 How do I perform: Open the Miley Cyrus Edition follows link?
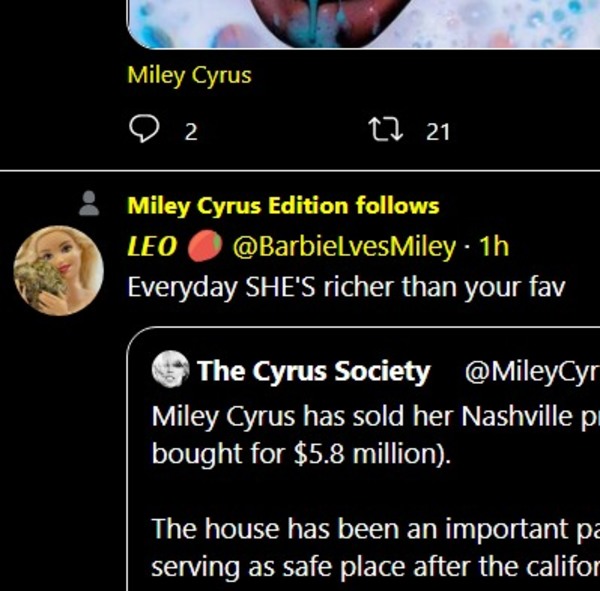[283, 206]
